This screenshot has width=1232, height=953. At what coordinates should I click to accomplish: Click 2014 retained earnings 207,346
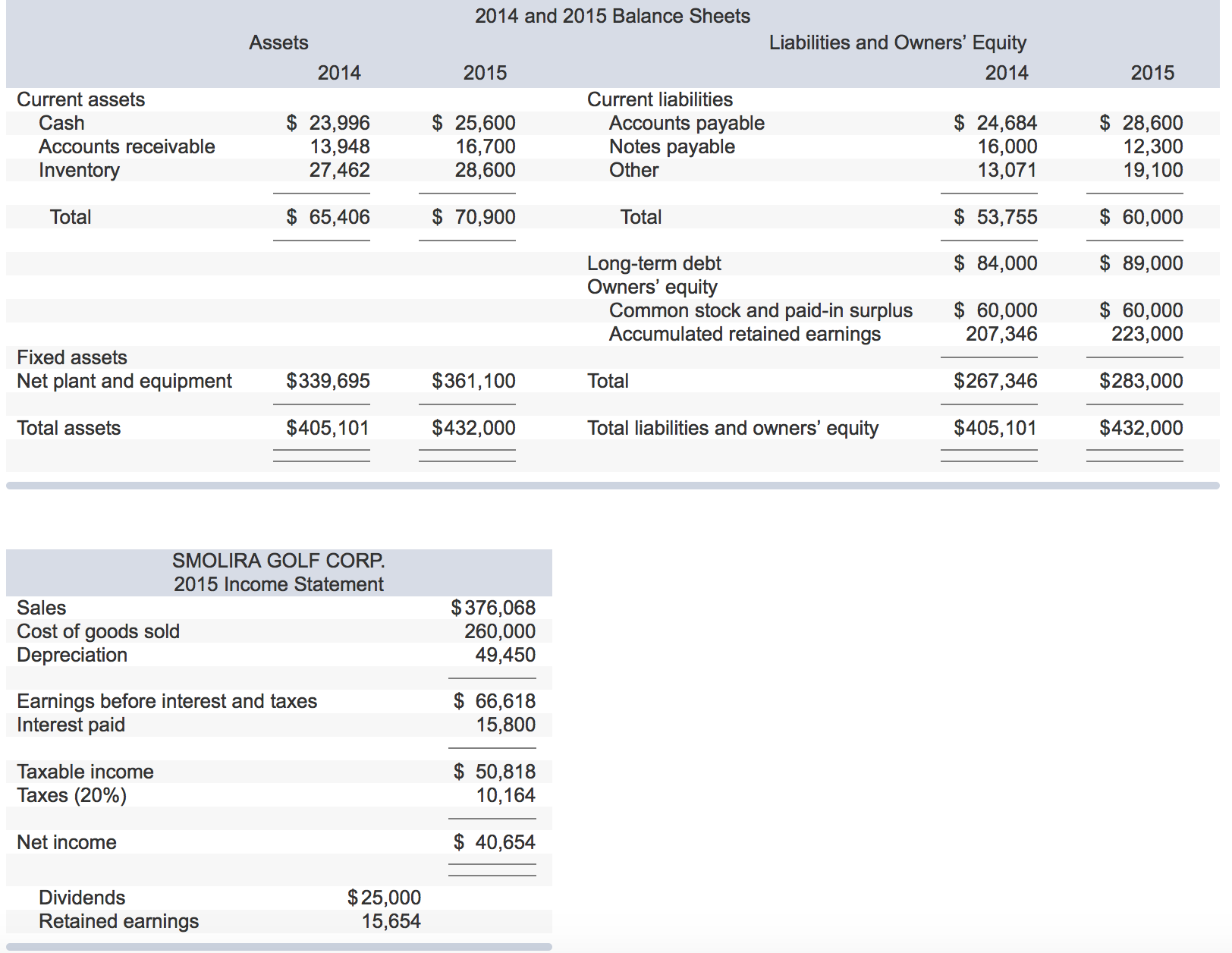(1001, 334)
